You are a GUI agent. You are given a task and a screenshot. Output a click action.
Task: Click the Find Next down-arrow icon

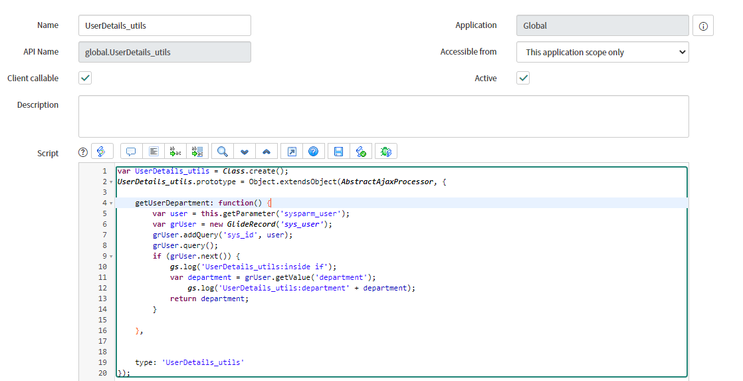pos(245,152)
